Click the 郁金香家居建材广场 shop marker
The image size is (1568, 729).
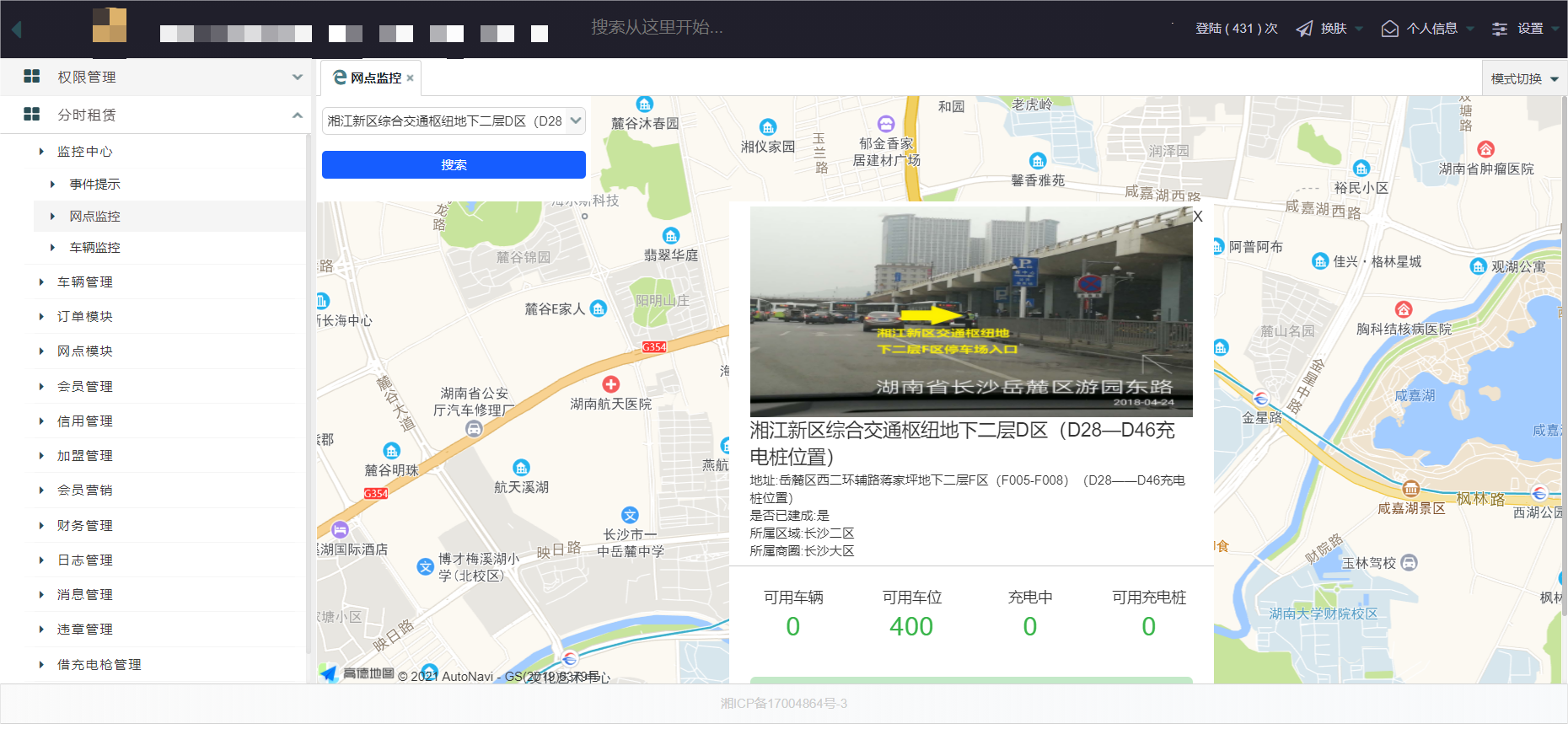tap(886, 124)
